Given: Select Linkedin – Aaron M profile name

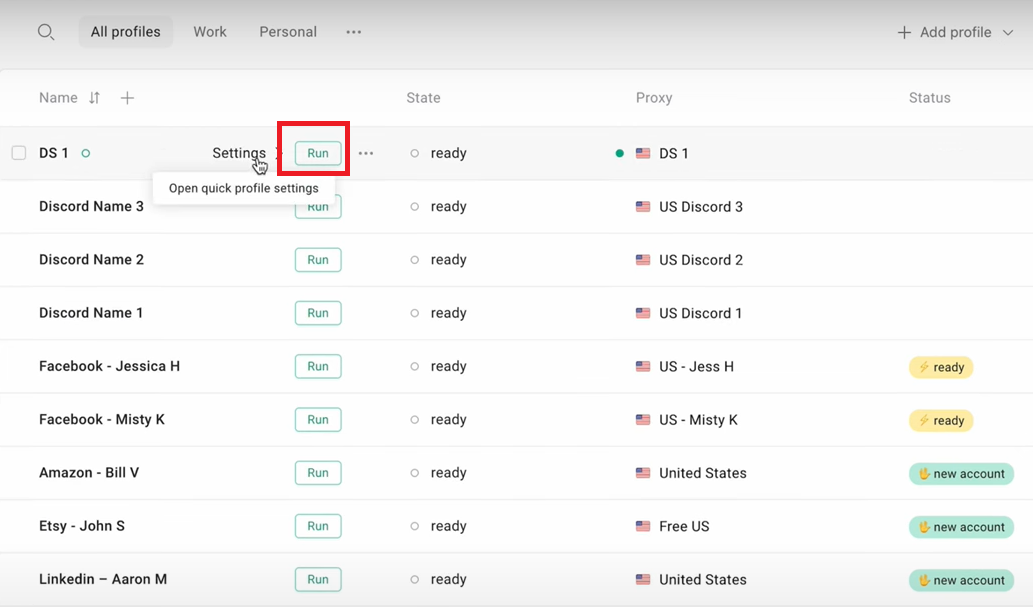Looking at the screenshot, I should tap(103, 579).
